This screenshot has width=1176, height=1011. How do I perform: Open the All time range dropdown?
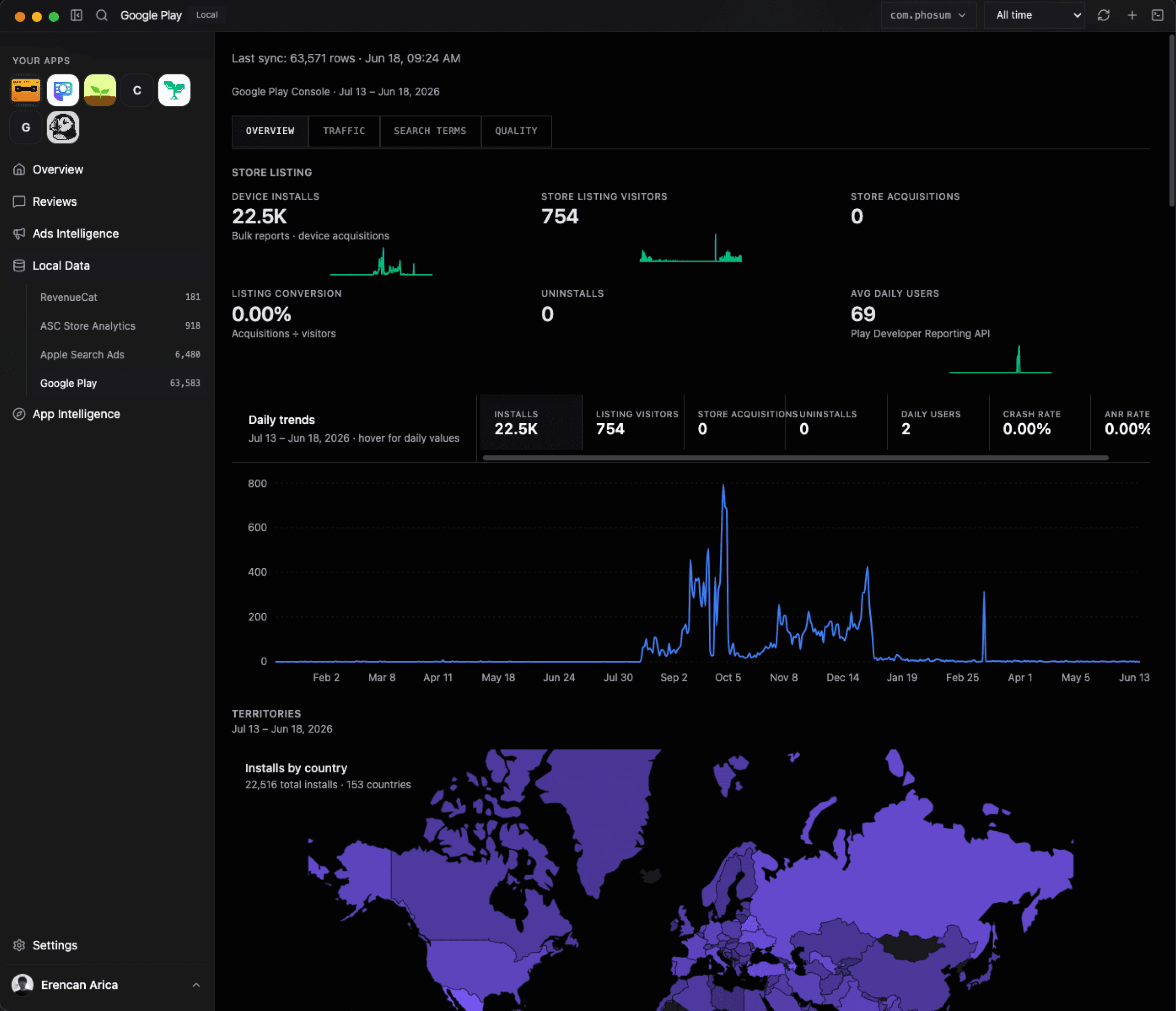[x=1035, y=15]
